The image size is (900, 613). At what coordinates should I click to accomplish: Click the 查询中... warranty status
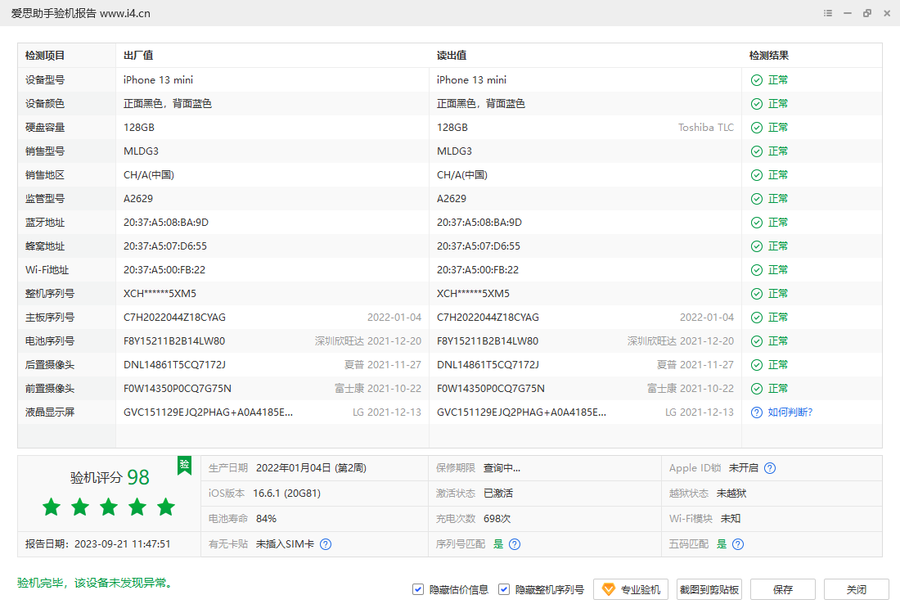pos(502,468)
